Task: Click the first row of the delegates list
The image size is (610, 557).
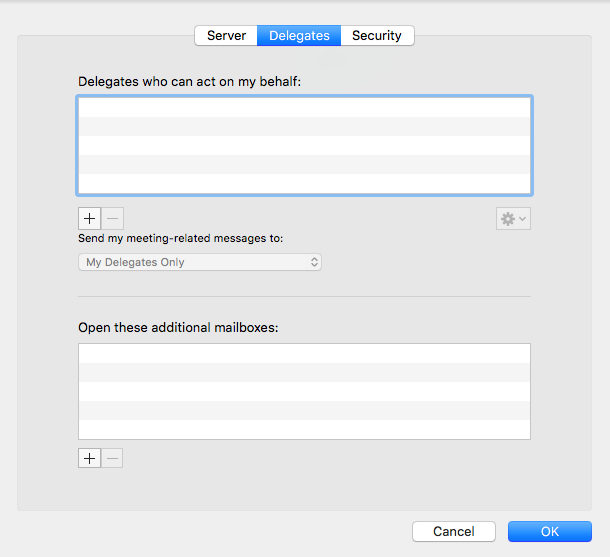Action: tap(304, 107)
